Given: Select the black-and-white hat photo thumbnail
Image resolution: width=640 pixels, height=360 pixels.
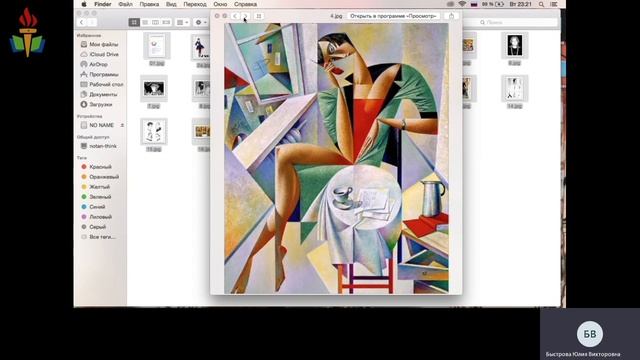Looking at the screenshot, I should point(154,89).
